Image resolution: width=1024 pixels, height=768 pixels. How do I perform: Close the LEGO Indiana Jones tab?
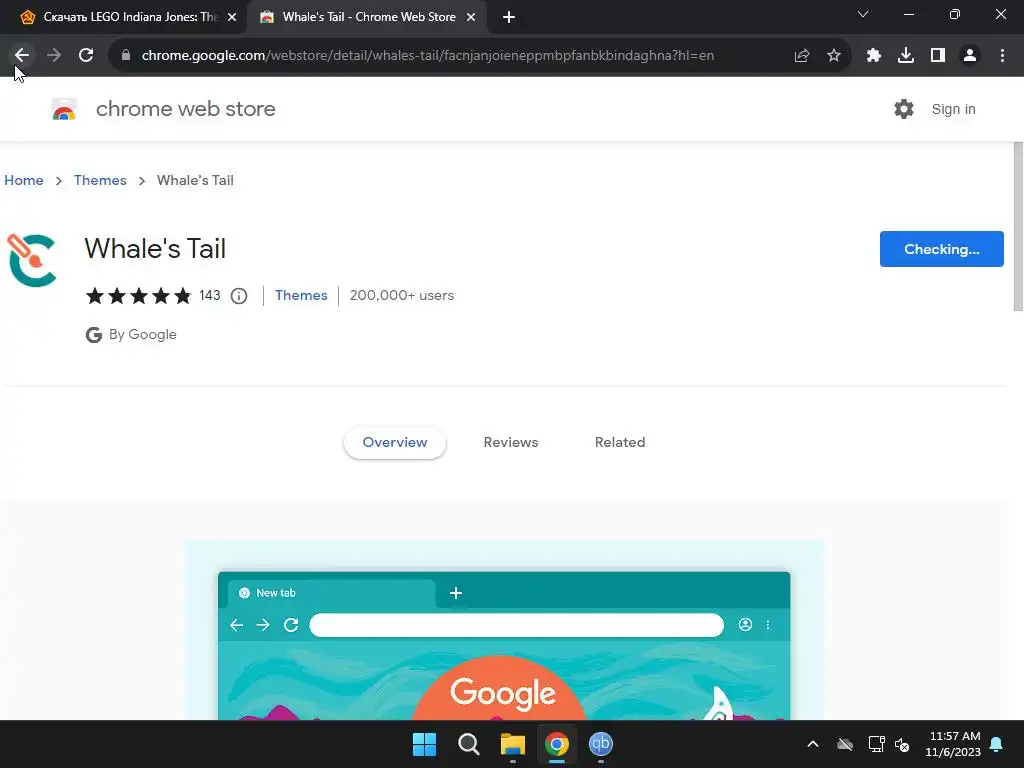232,18
